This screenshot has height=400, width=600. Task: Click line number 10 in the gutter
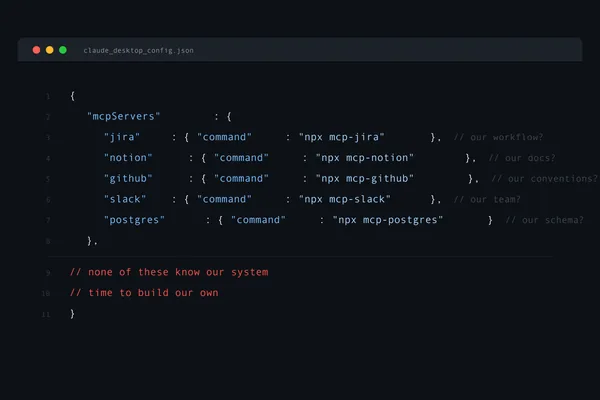click(x=46, y=293)
